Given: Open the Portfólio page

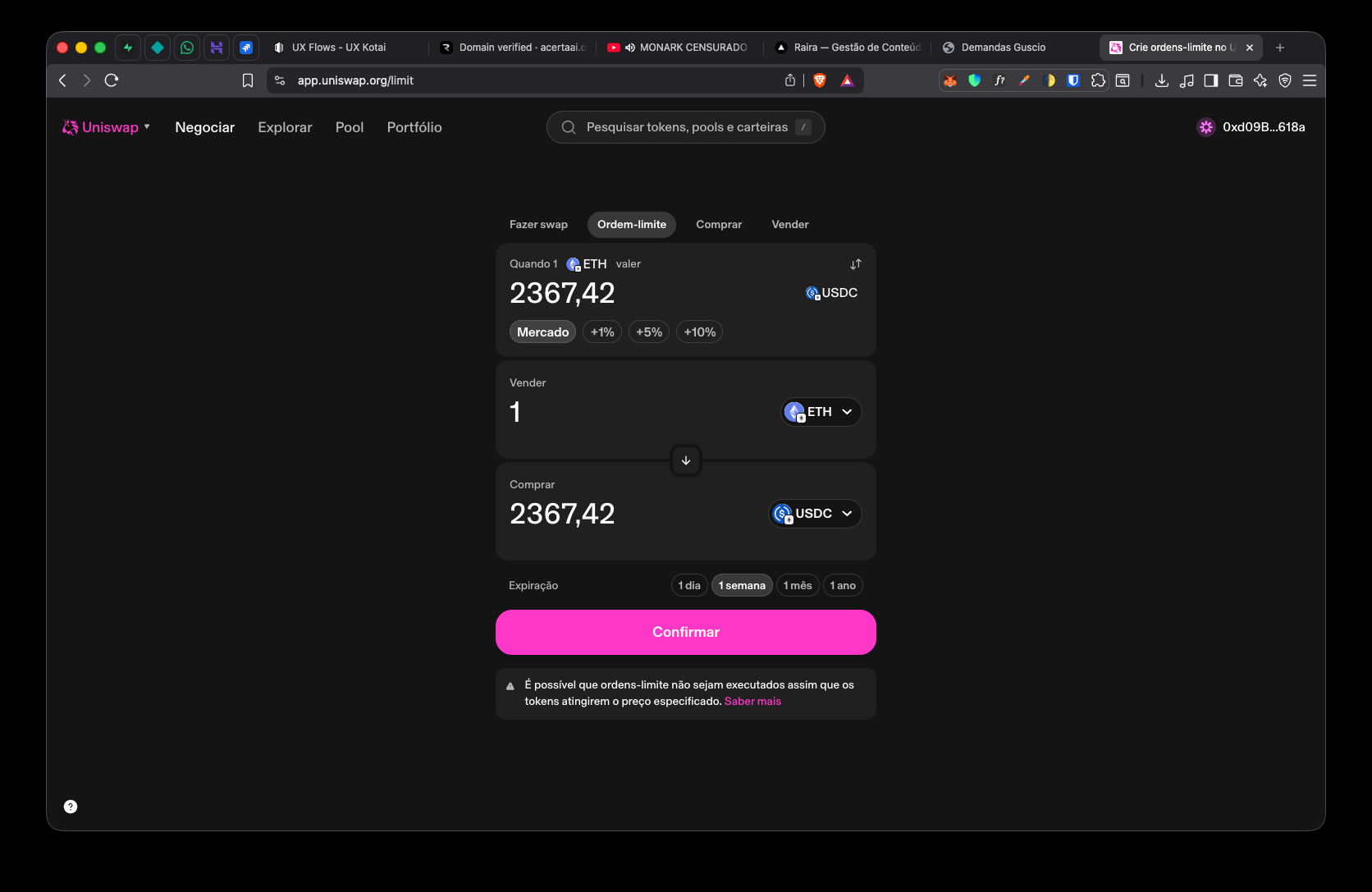Looking at the screenshot, I should (414, 127).
